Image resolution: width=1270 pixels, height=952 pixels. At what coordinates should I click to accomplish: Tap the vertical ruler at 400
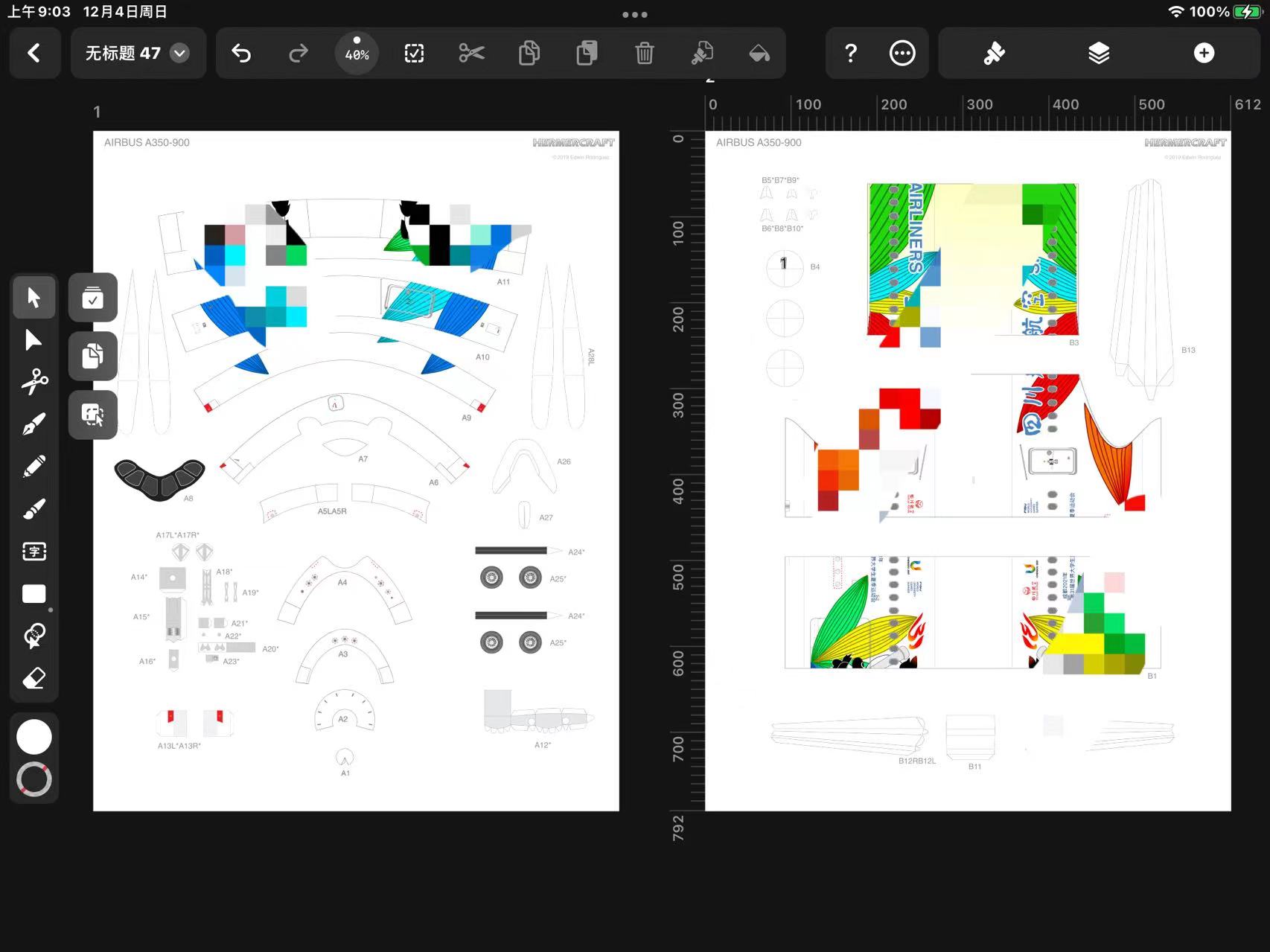pyautogui.click(x=678, y=491)
